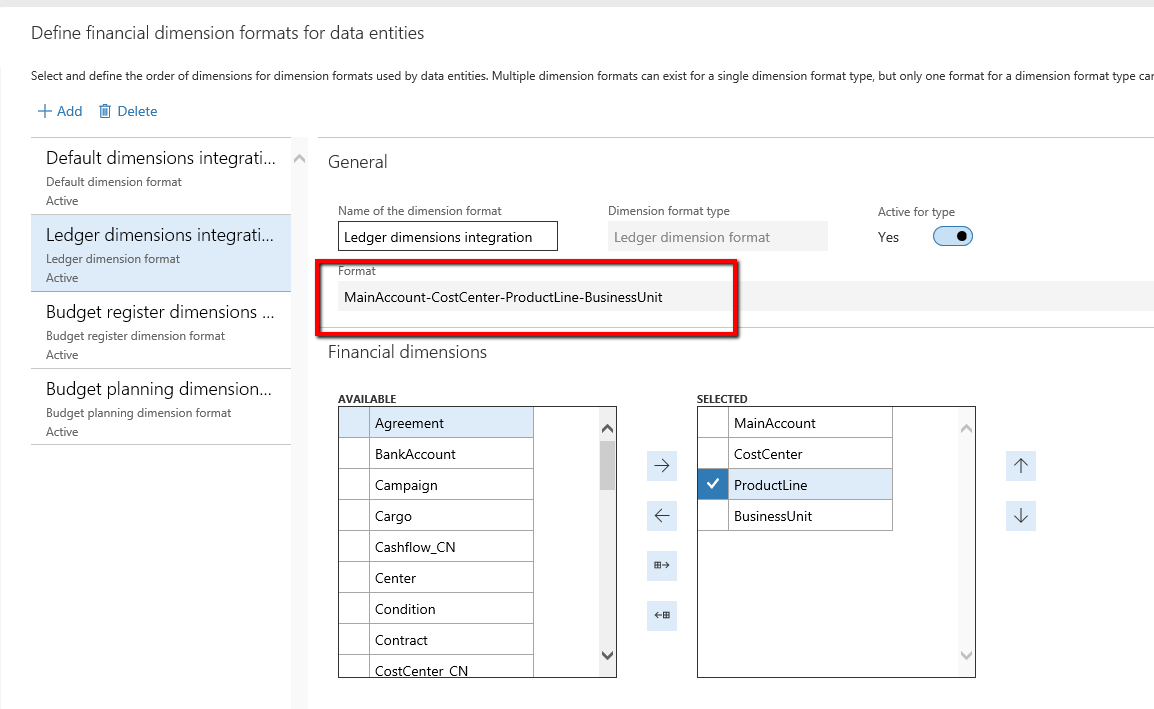This screenshot has width=1154, height=709.
Task: Move ProductLine down with the down arrow icon
Action: (1020, 515)
